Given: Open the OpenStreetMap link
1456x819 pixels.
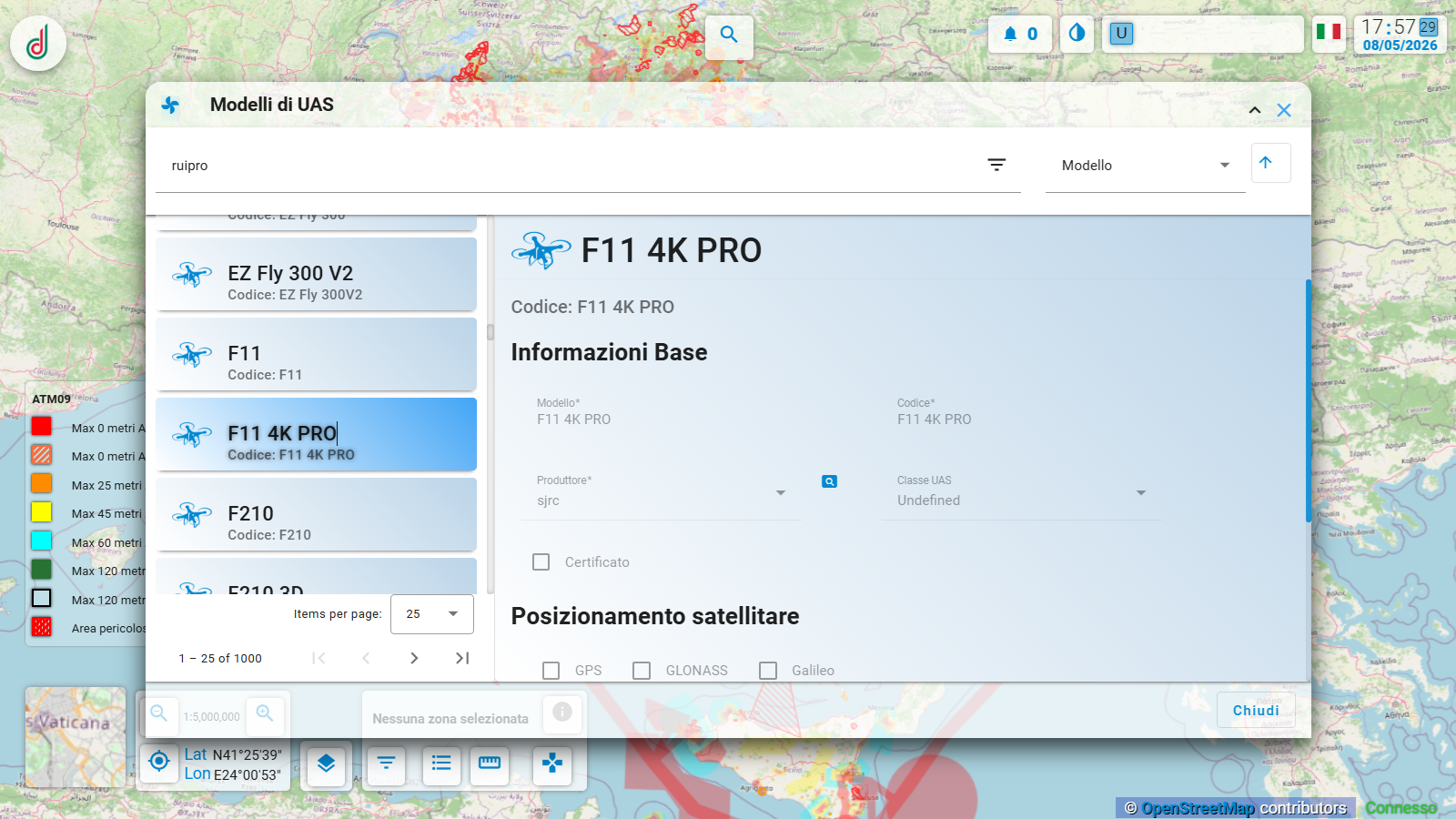Looking at the screenshot, I should [x=1198, y=808].
